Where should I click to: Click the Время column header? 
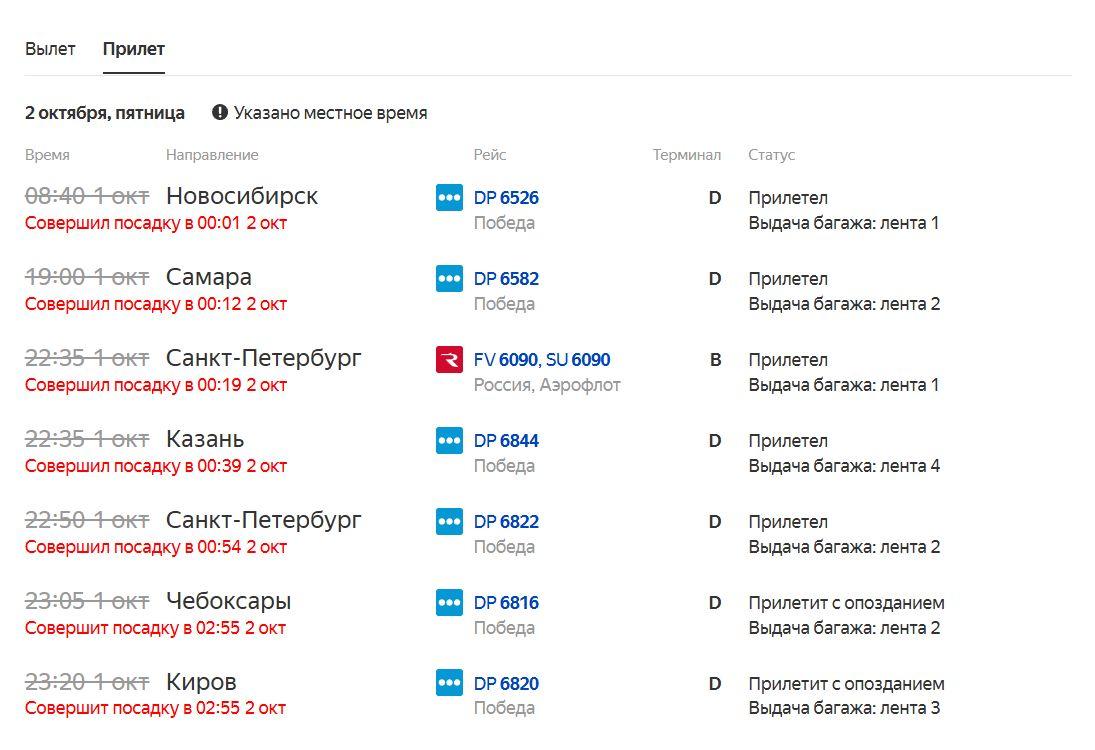(47, 155)
